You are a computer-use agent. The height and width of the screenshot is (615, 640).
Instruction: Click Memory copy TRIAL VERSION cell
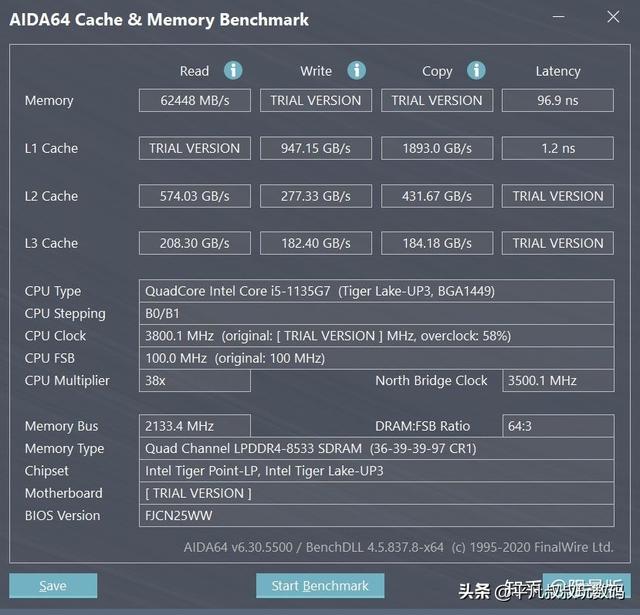click(437, 100)
